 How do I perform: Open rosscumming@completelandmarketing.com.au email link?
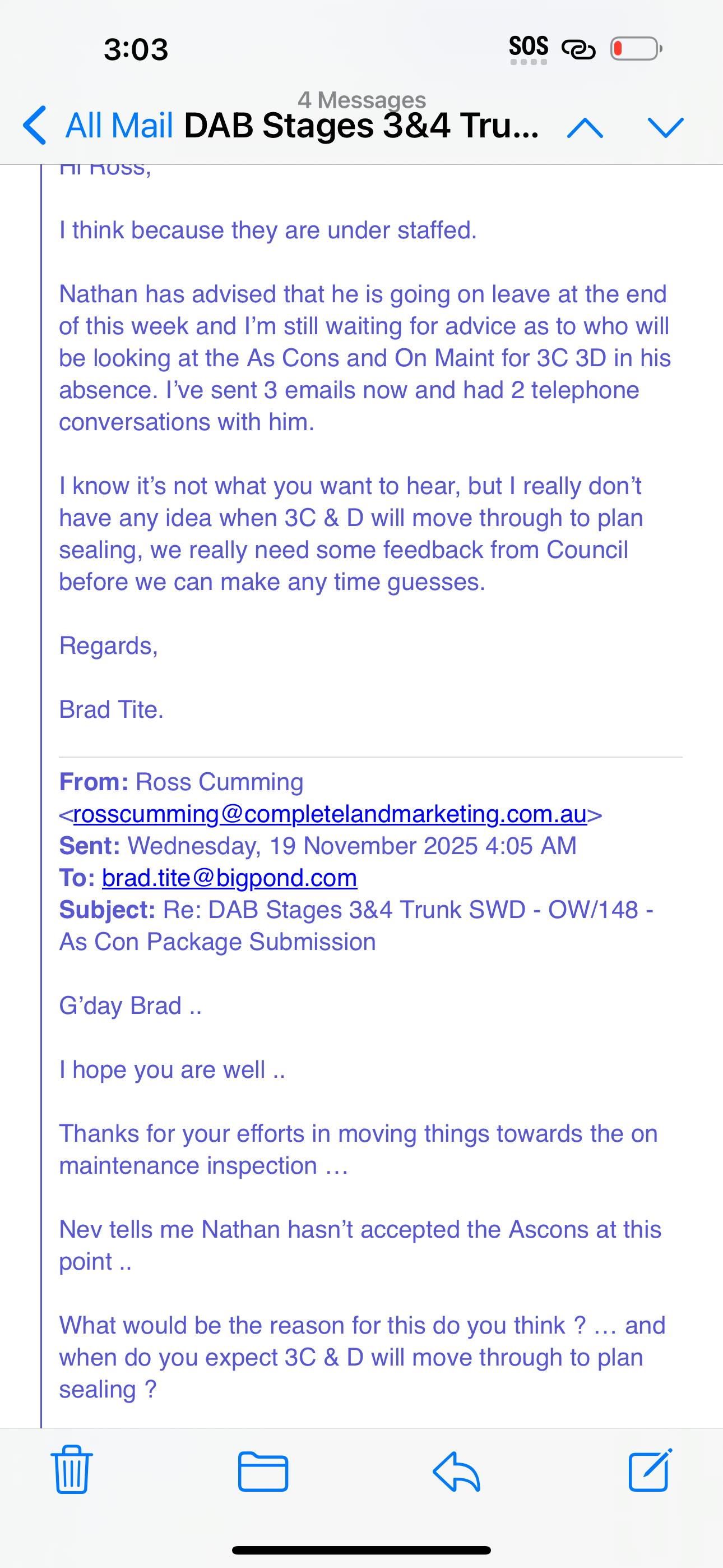330,814
